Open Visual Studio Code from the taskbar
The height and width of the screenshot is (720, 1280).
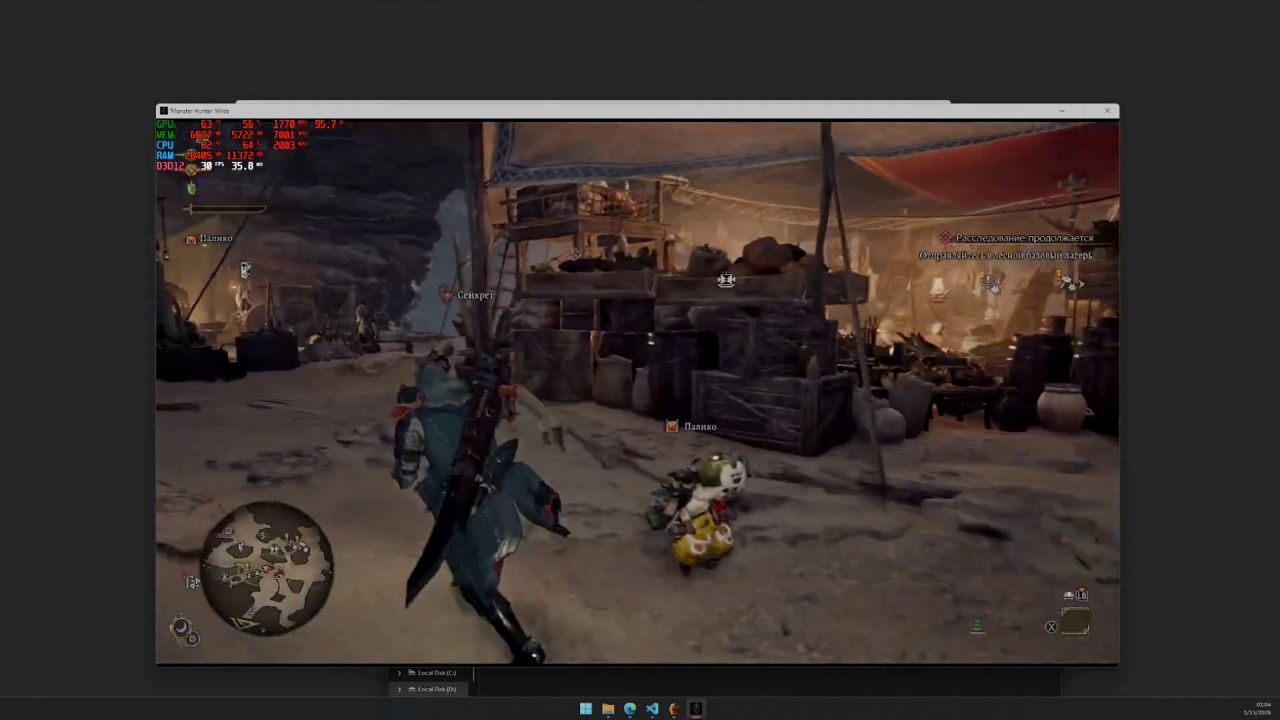[x=652, y=709]
